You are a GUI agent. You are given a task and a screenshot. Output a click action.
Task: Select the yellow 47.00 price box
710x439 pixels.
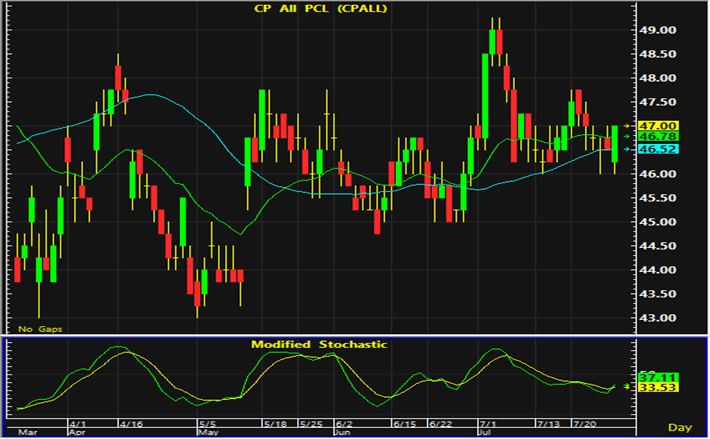pos(658,126)
